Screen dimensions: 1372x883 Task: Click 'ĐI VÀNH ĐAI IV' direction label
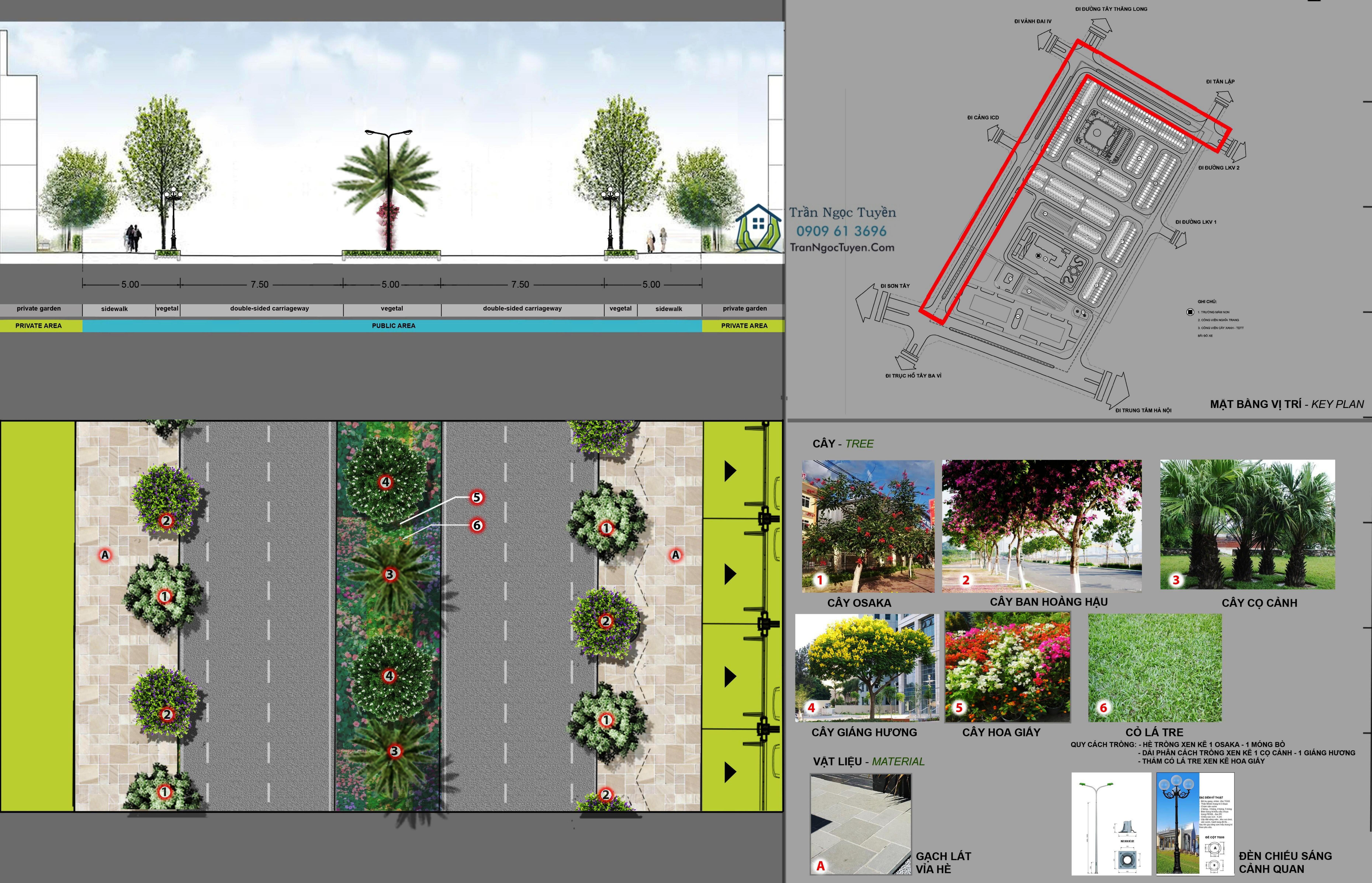[x=1033, y=22]
